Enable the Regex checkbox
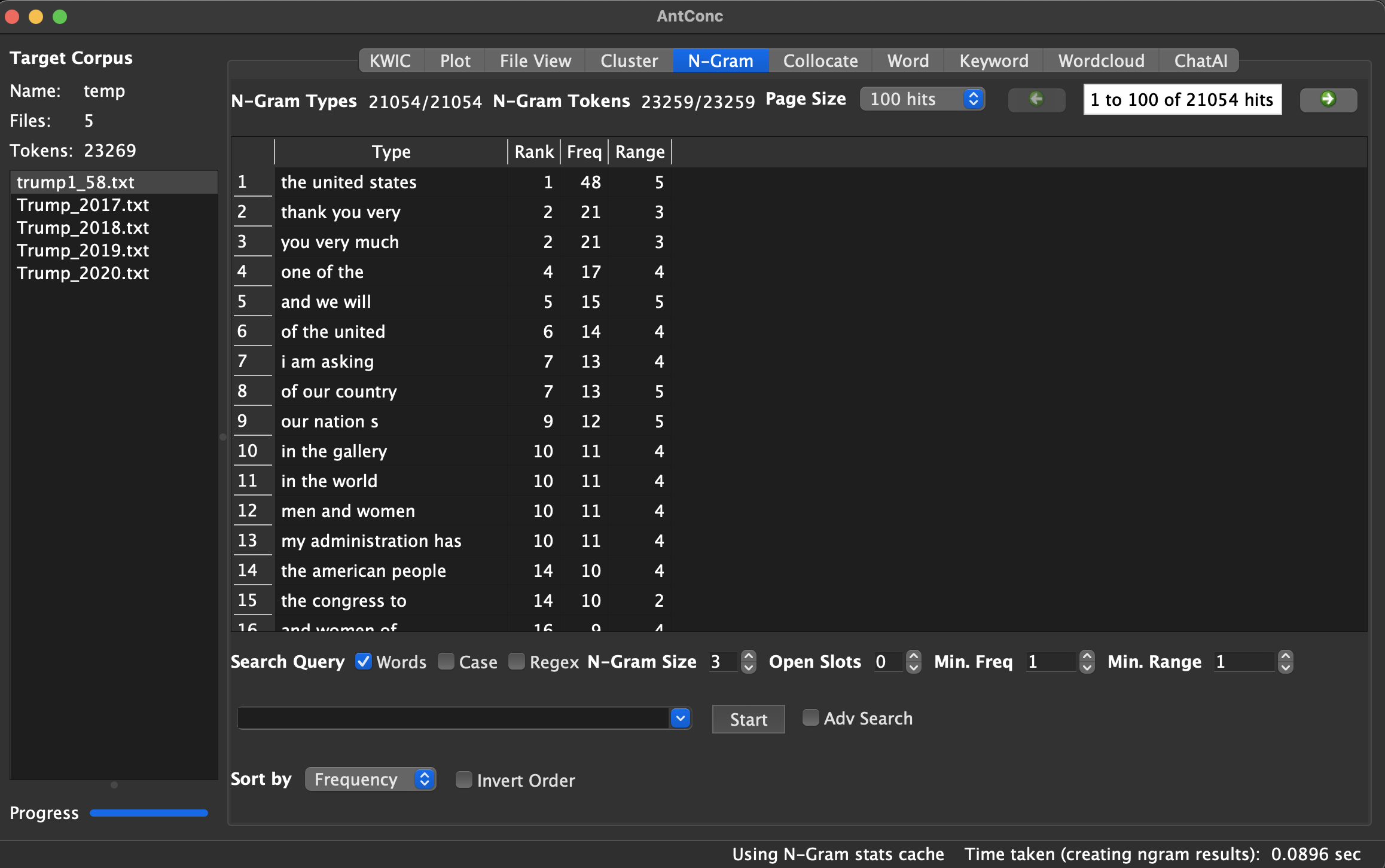This screenshot has height=868, width=1385. pos(516,661)
